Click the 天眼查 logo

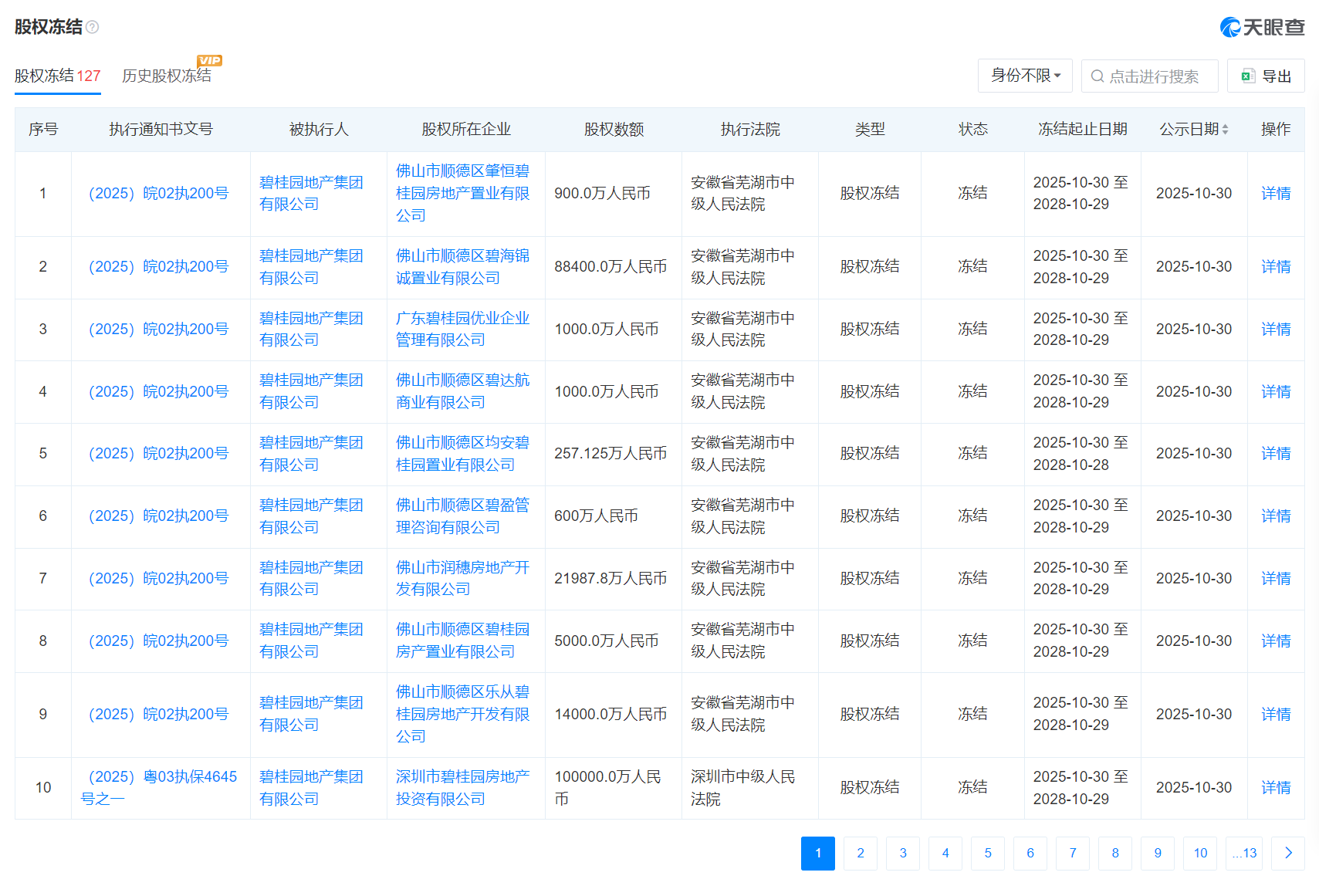tap(1262, 28)
